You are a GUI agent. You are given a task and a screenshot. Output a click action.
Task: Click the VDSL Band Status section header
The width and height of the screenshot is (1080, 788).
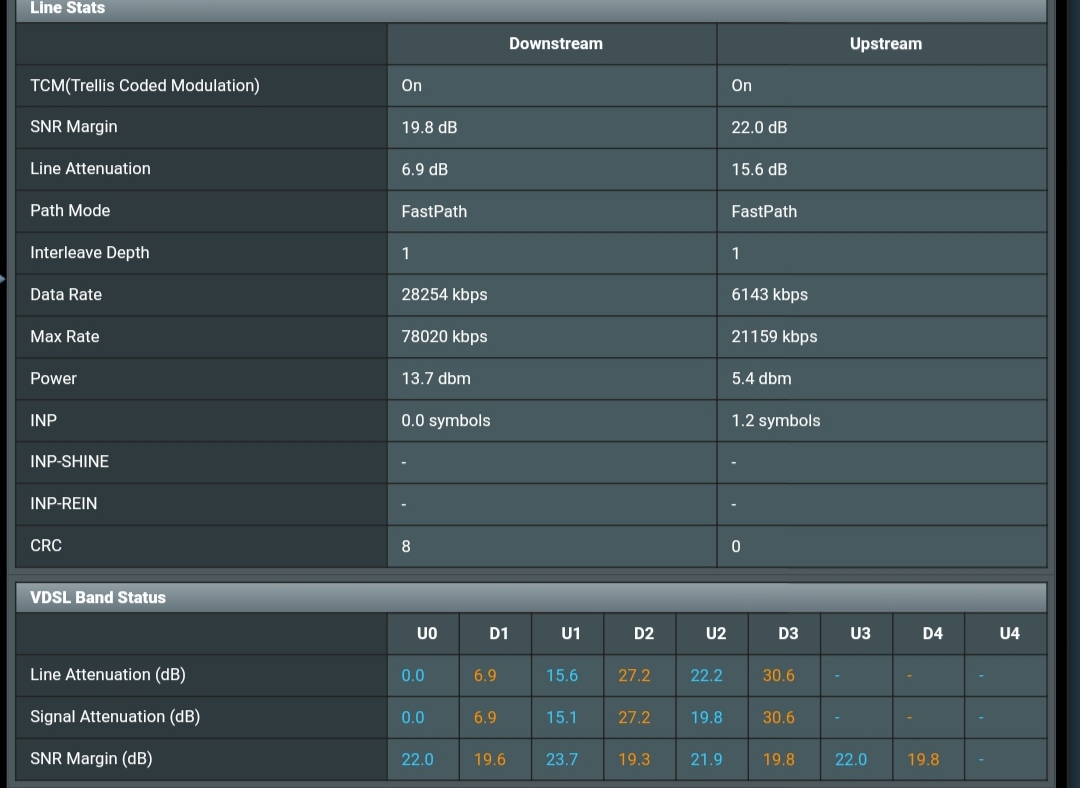pyautogui.click(x=98, y=597)
